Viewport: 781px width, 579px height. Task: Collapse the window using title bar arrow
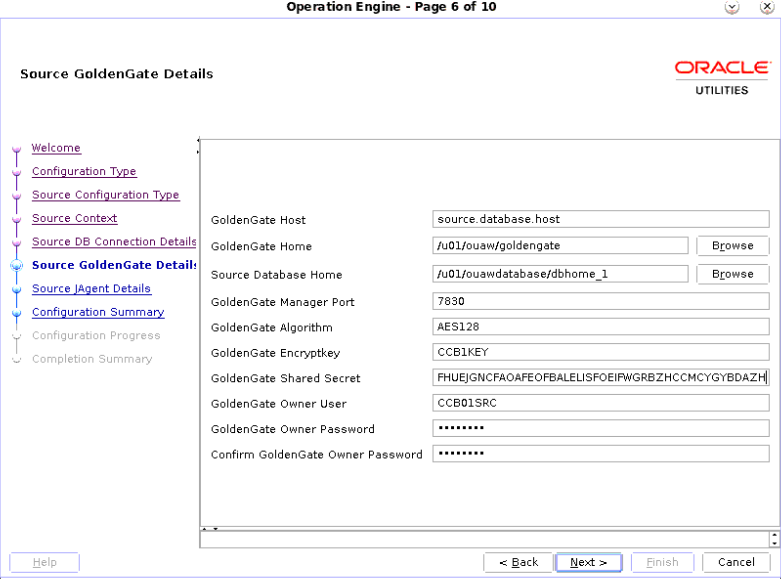(732, 7)
